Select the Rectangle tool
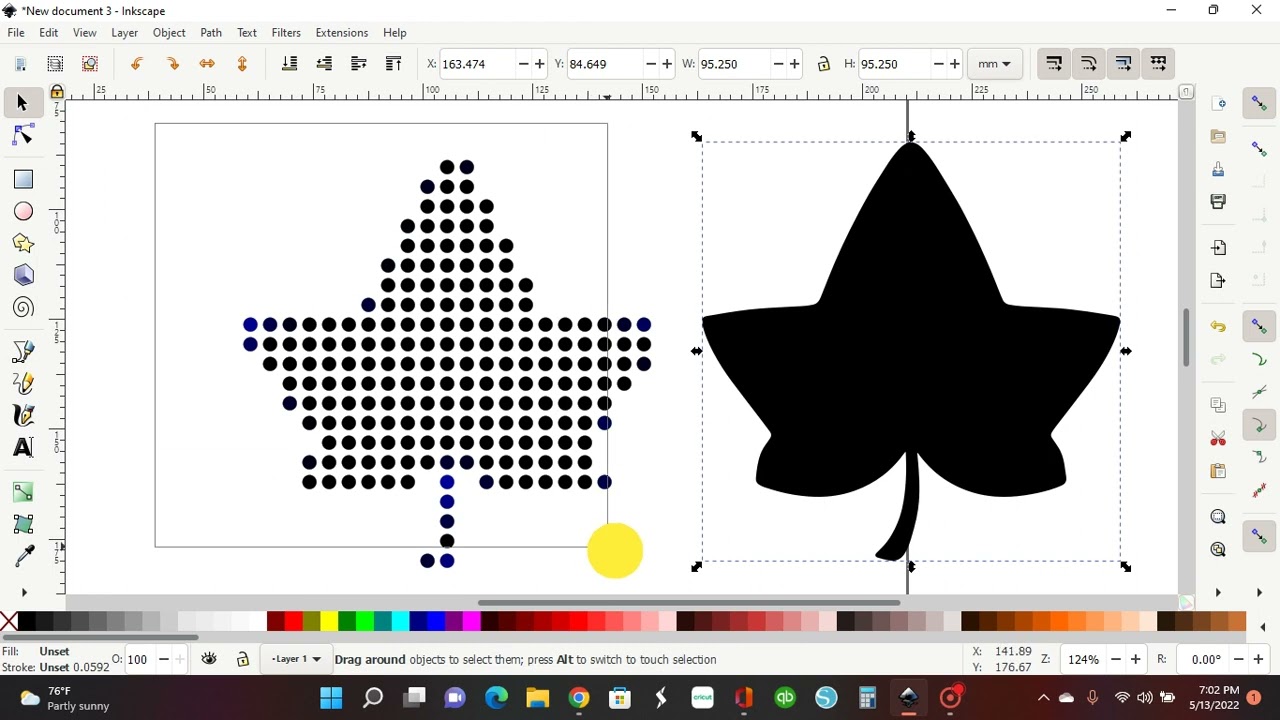This screenshot has height=720, width=1280. [23, 179]
